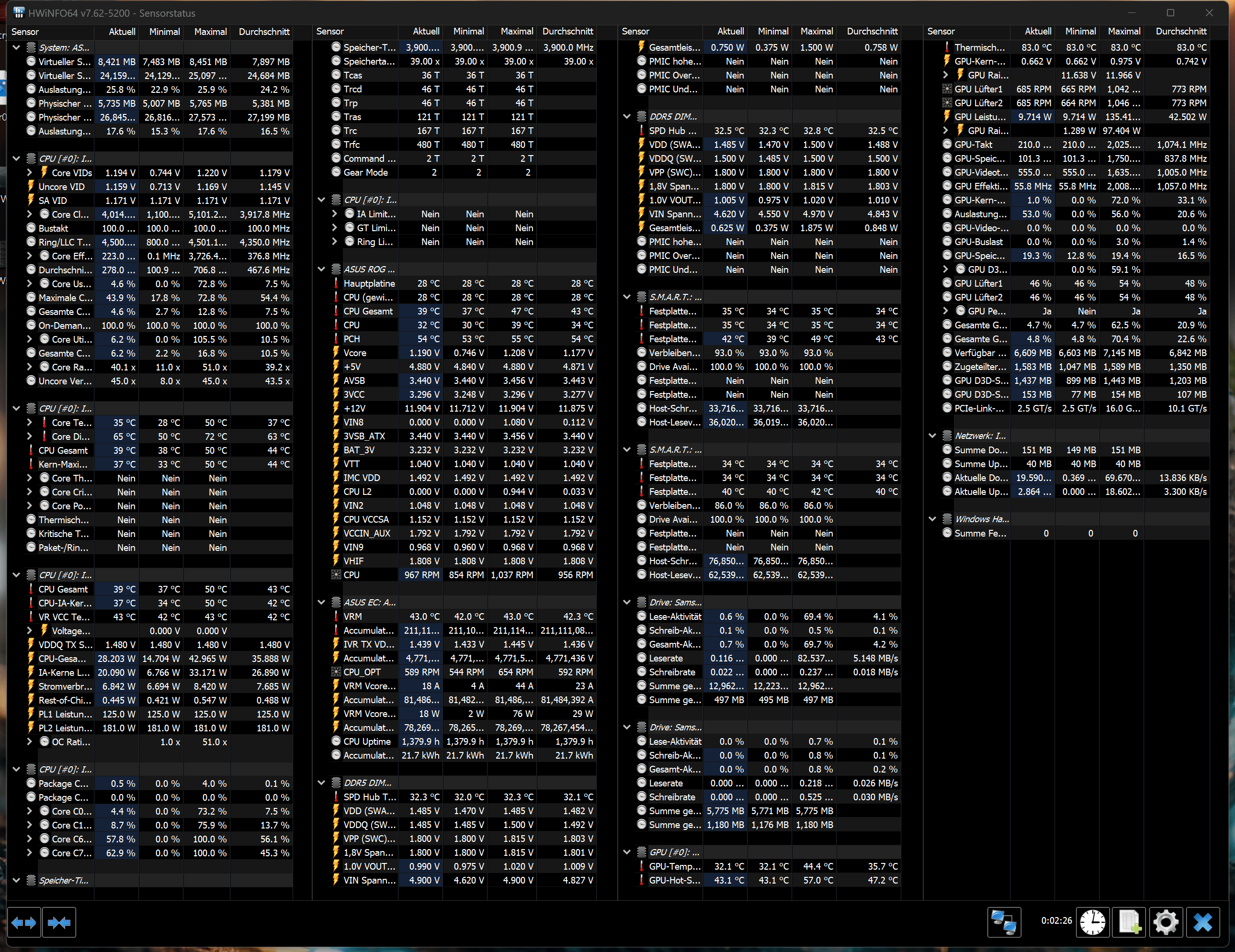Expand the GPU D3... row
The height and width of the screenshot is (952, 1235).
coord(945,269)
